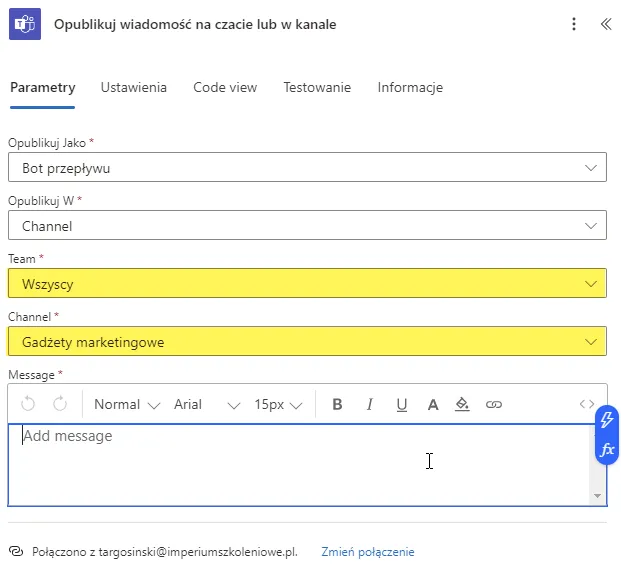Click the bold formatting icon
The image size is (621, 572).
337,404
